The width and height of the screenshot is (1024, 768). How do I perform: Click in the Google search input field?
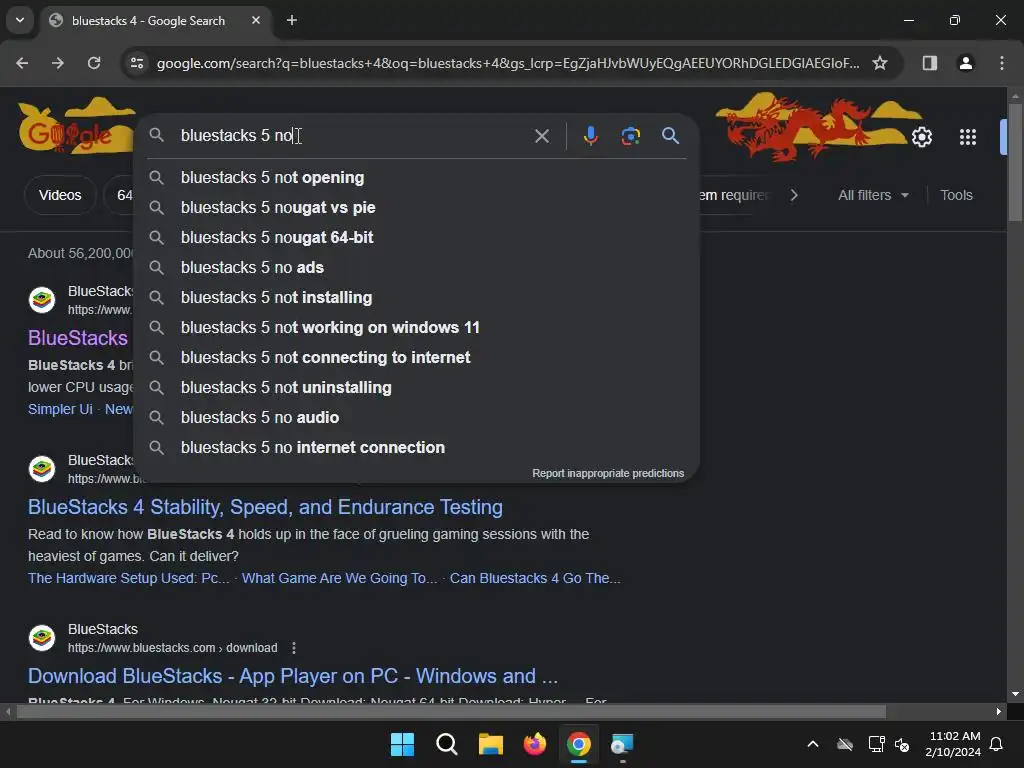353,136
